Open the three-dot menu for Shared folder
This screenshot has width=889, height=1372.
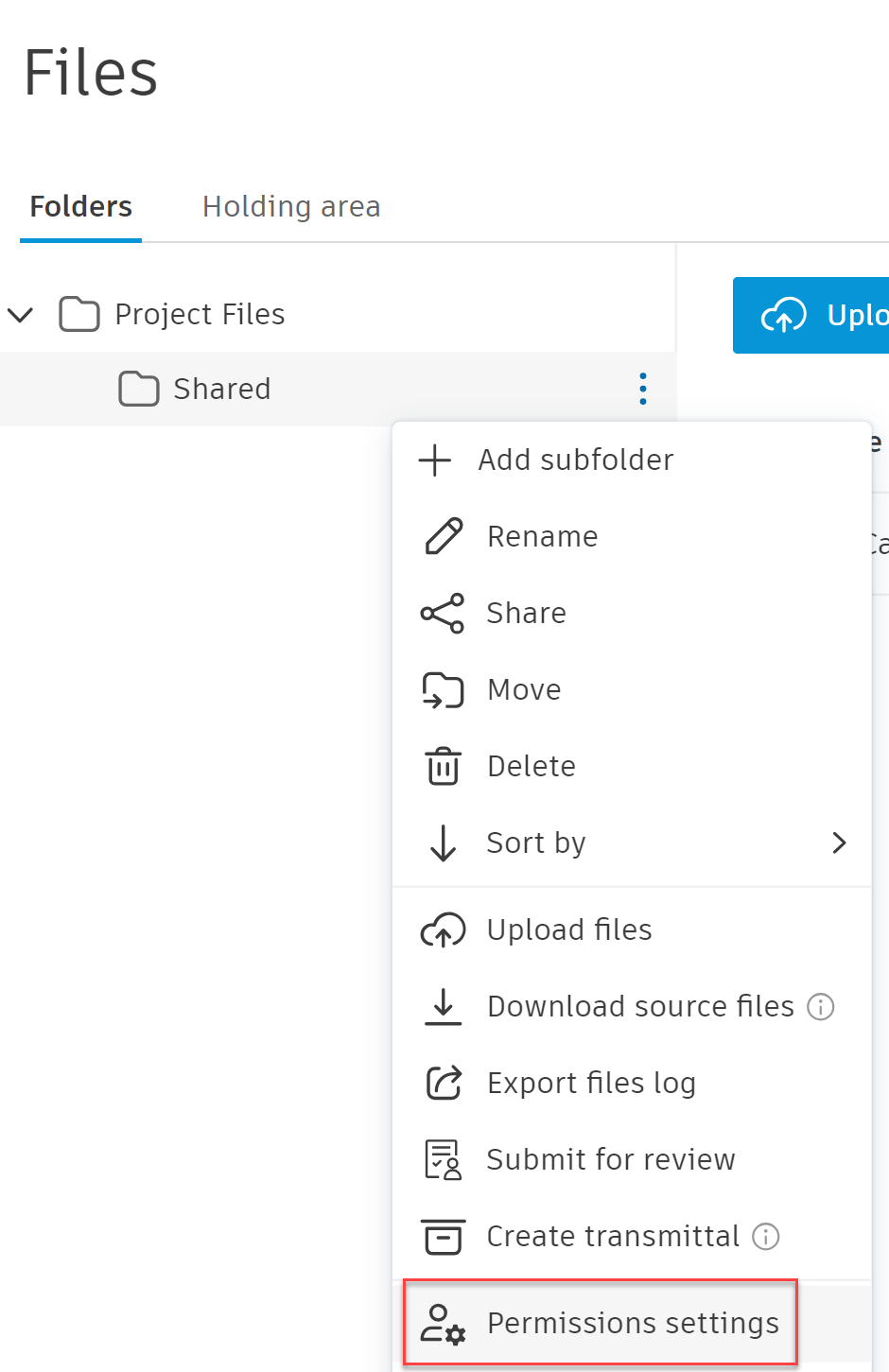(643, 389)
